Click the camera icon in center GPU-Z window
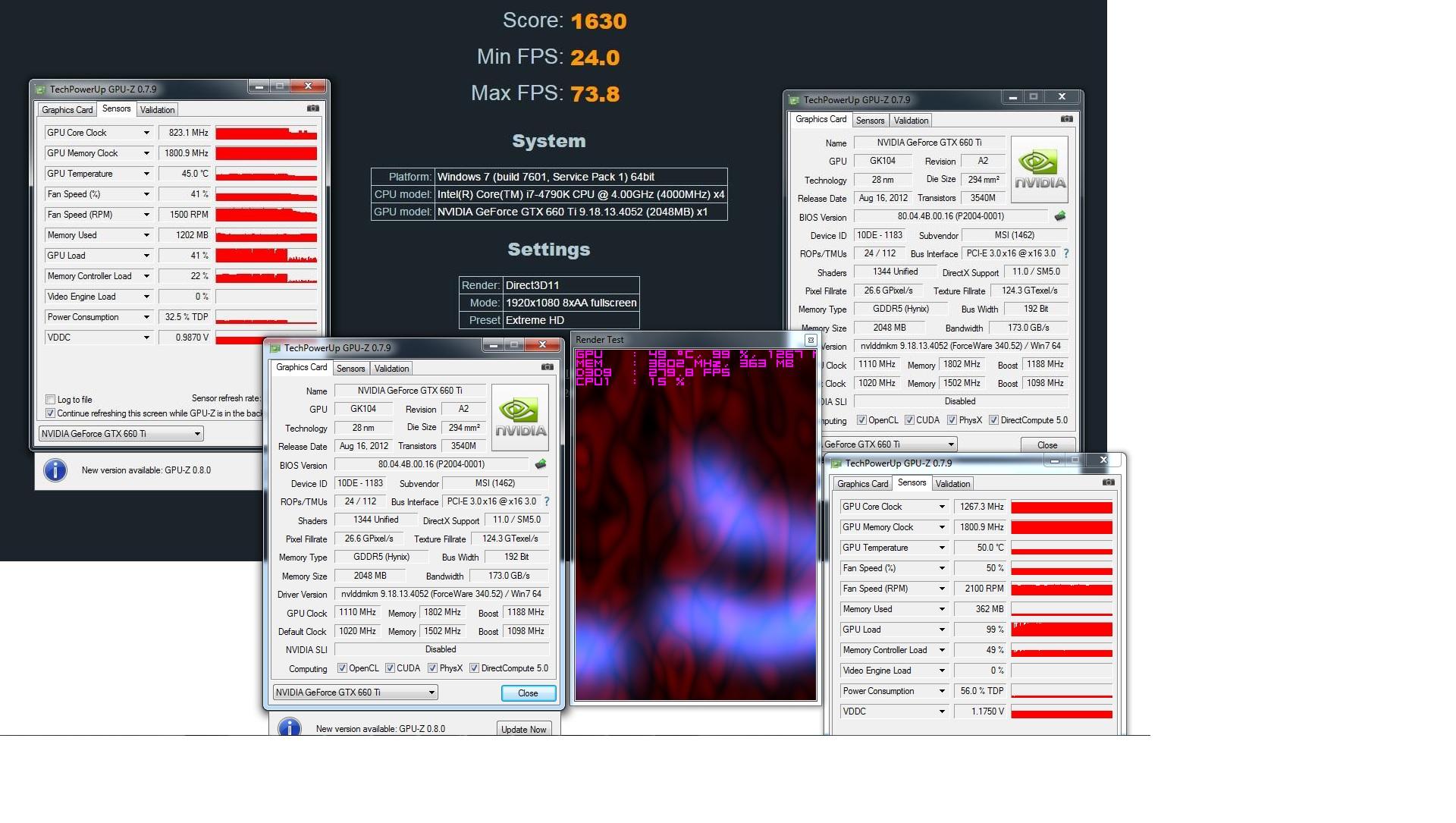 [x=547, y=367]
